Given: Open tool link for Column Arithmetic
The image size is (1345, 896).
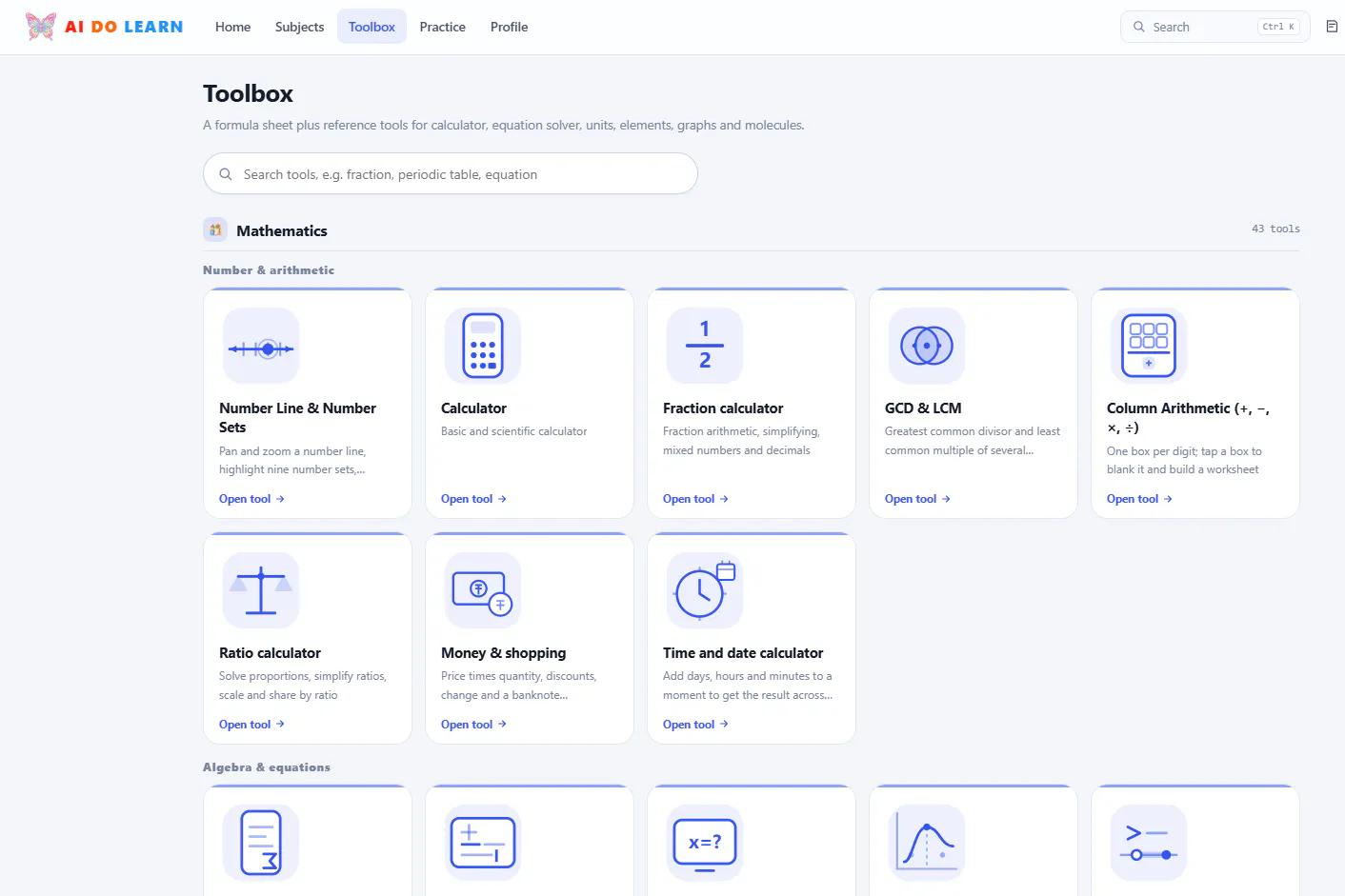Looking at the screenshot, I should pyautogui.click(x=1139, y=499).
